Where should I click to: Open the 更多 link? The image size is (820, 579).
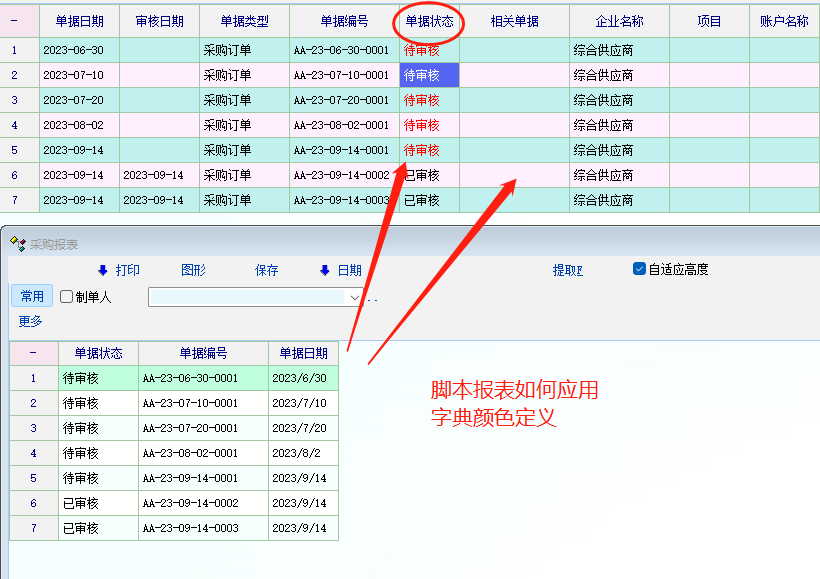coord(31,321)
